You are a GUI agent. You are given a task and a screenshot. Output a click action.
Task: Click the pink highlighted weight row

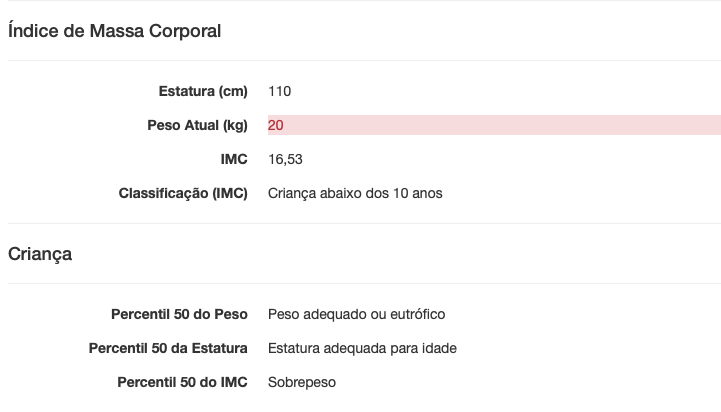(494, 125)
